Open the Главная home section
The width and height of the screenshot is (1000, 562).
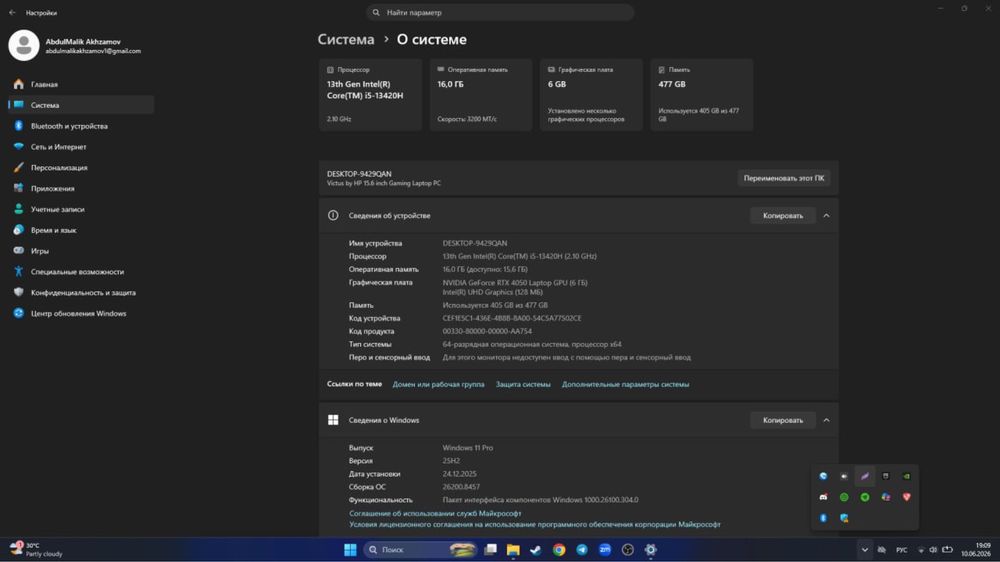pyautogui.click(x=81, y=84)
